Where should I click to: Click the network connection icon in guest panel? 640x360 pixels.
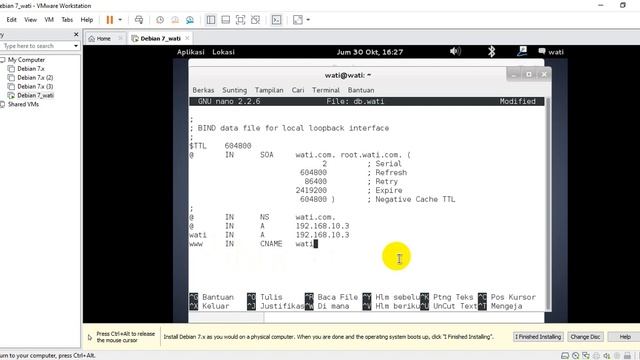pos(522,51)
